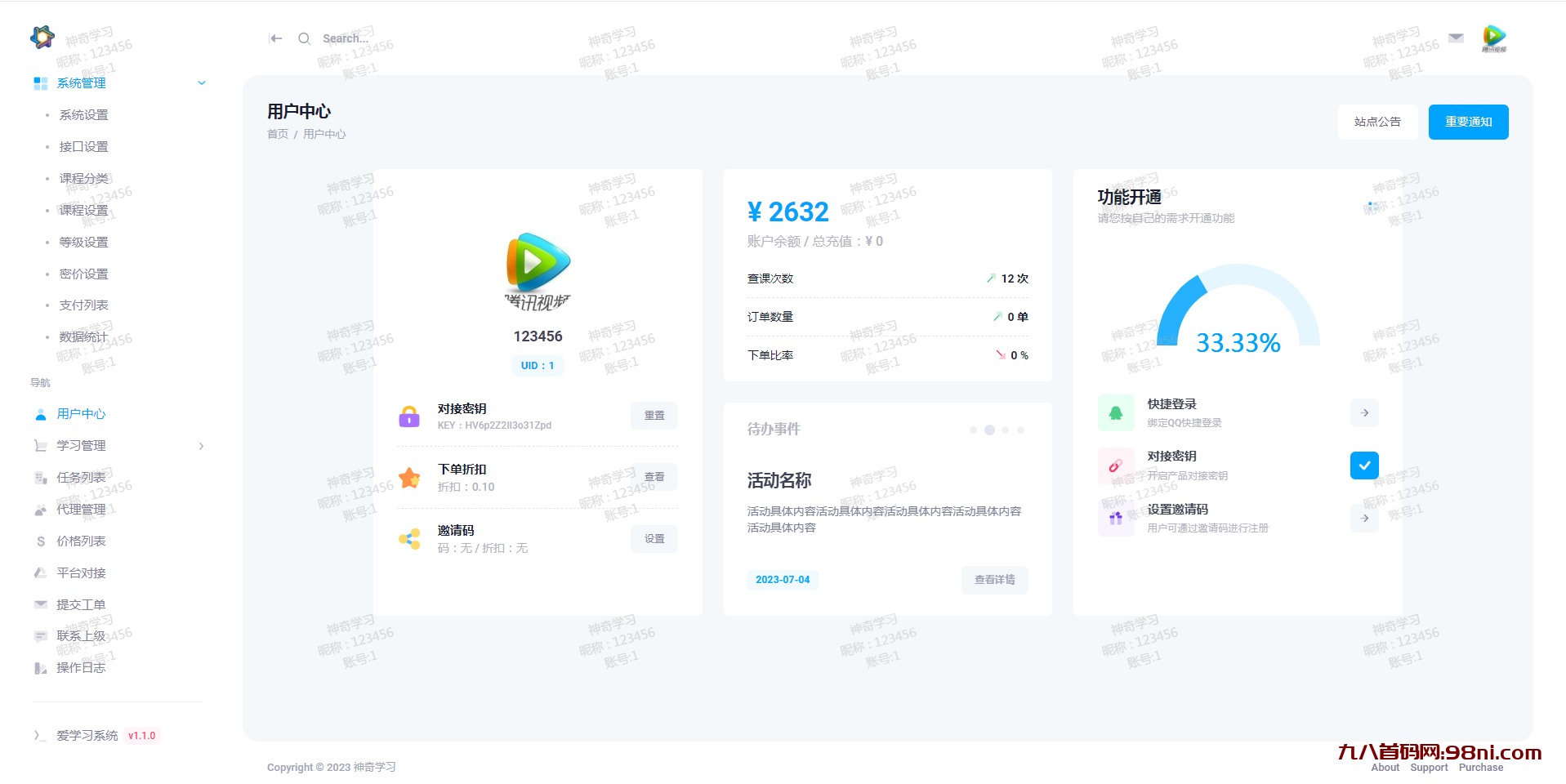Click the padlock icon beside 对接密钥
The height and width of the screenshot is (784, 1566).
[409, 416]
